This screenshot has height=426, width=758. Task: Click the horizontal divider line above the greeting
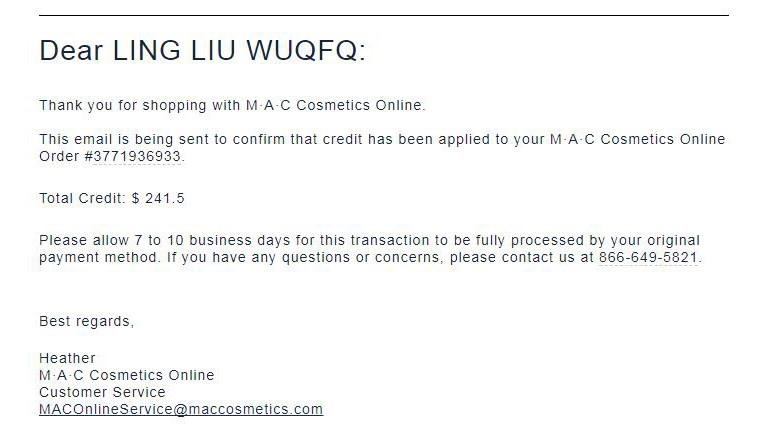tap(384, 15)
